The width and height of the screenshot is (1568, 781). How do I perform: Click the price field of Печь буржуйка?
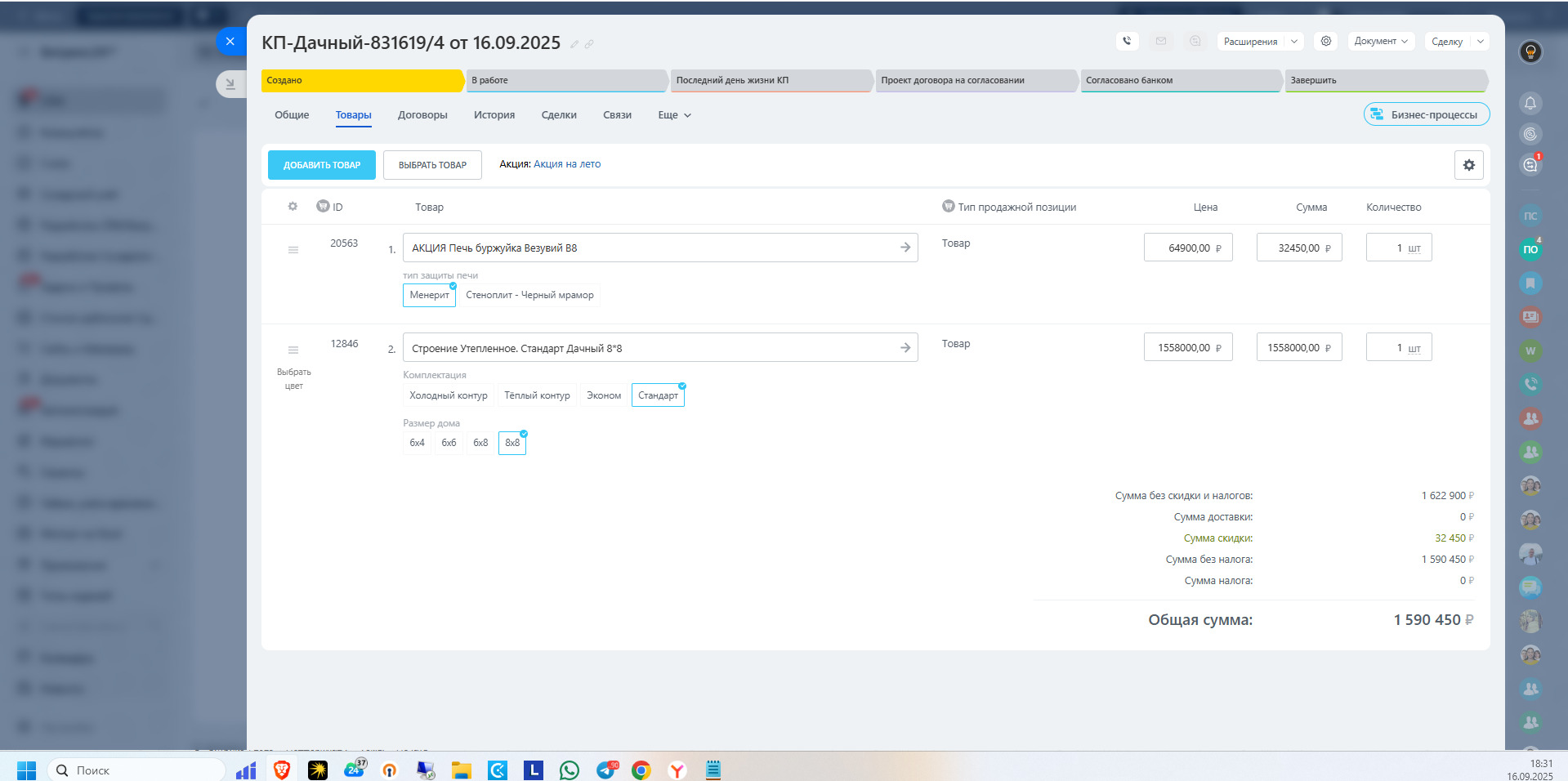(x=1187, y=248)
